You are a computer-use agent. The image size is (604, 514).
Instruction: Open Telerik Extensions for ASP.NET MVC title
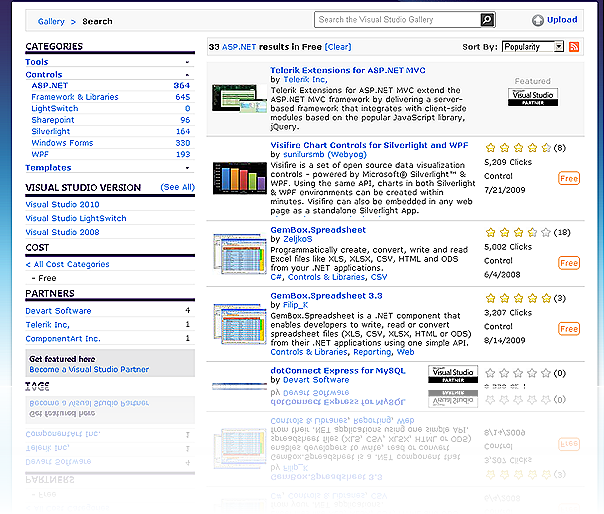(x=348, y=70)
